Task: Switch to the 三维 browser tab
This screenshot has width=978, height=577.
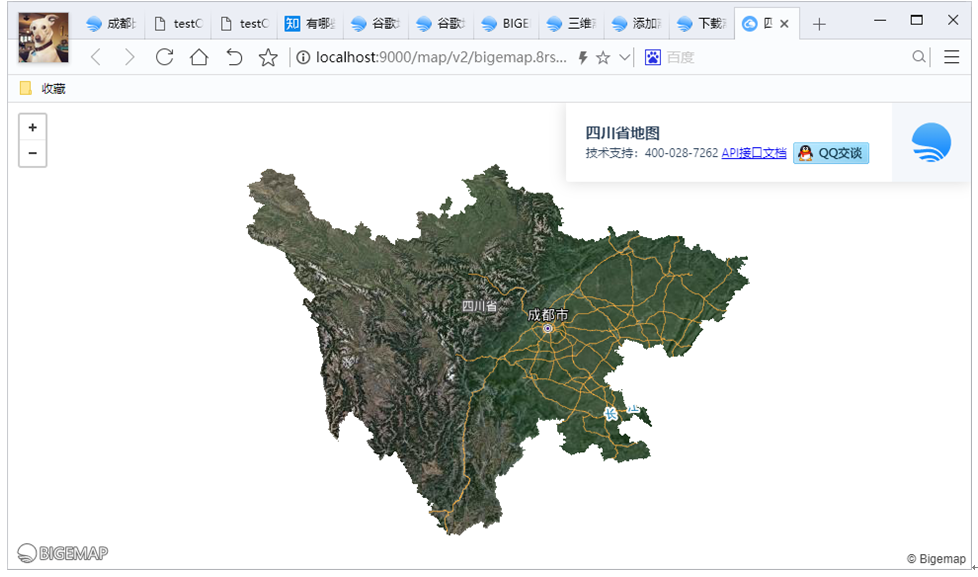Action: 571,23
